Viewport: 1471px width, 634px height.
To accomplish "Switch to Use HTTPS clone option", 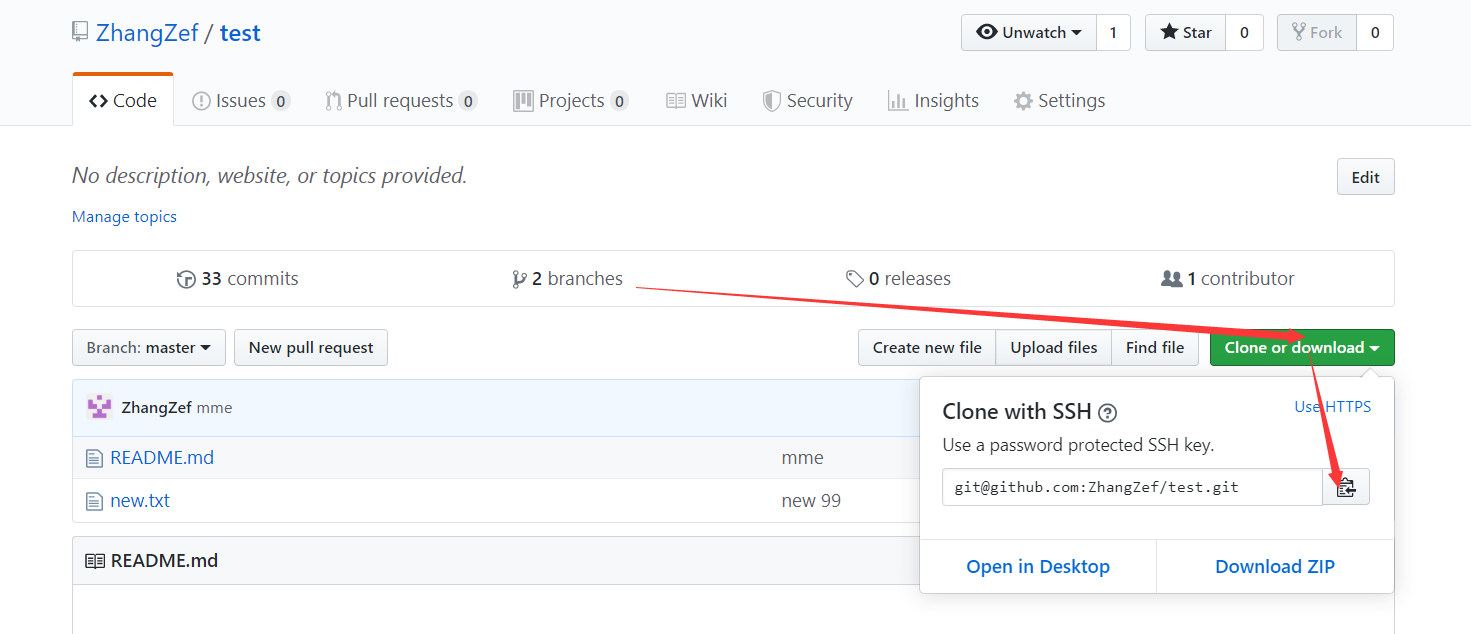I will (1333, 407).
